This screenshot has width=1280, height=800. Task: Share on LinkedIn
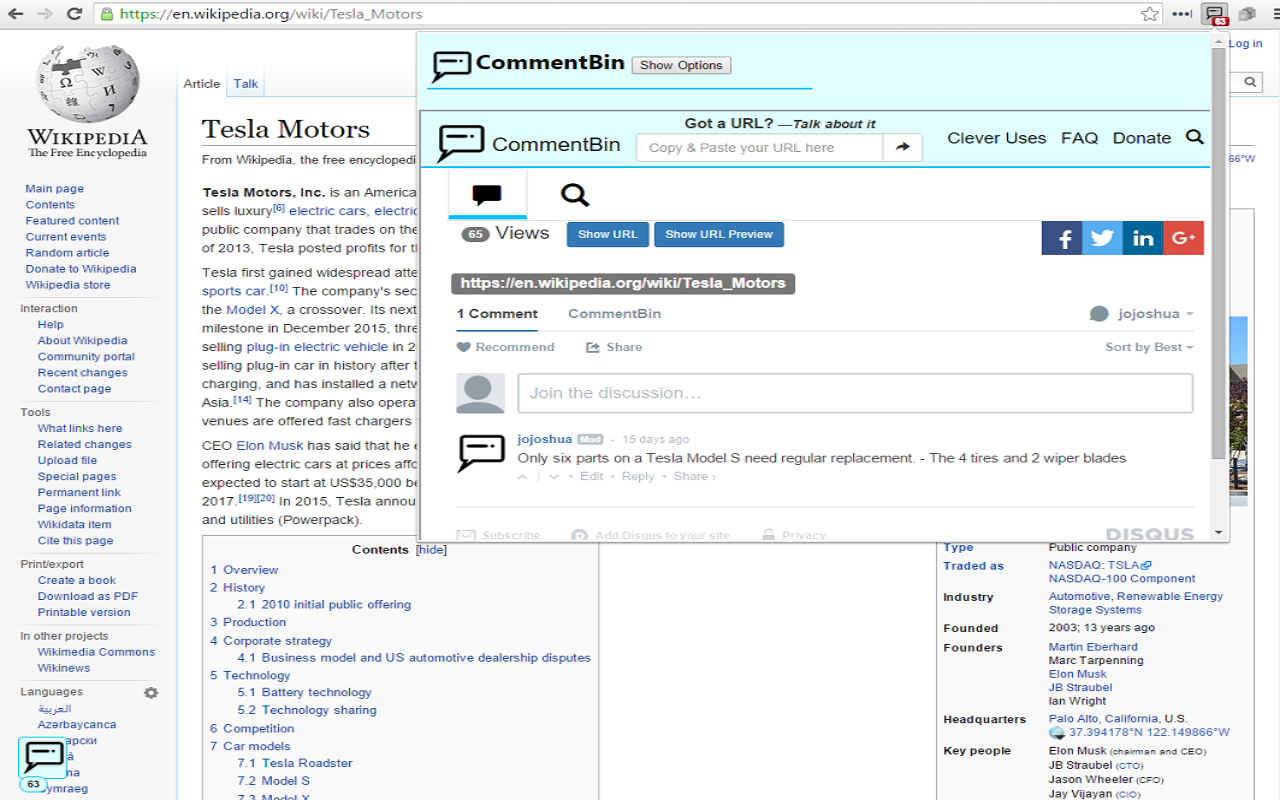pos(1143,238)
